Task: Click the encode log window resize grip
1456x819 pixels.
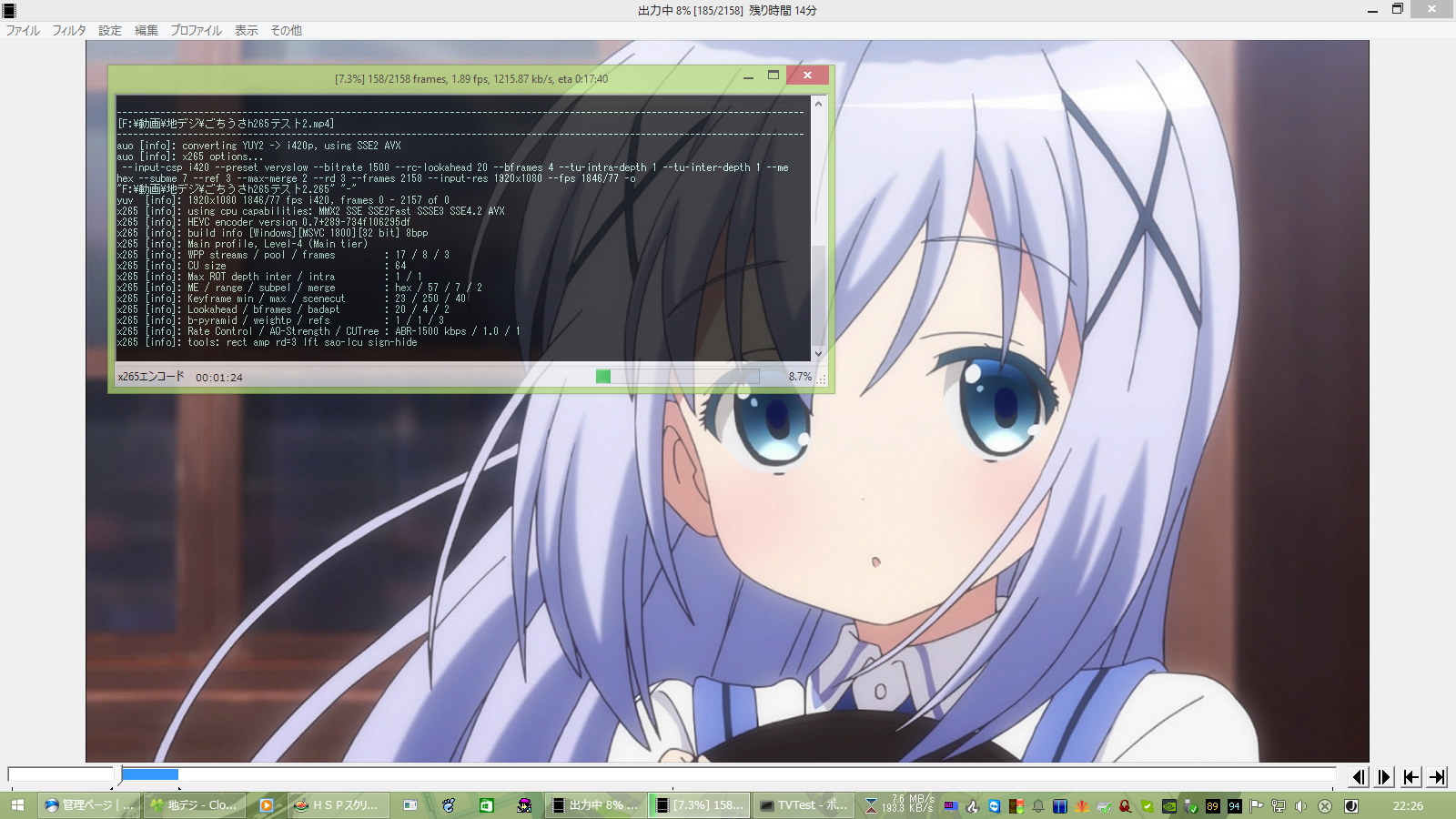Action: pyautogui.click(x=821, y=379)
